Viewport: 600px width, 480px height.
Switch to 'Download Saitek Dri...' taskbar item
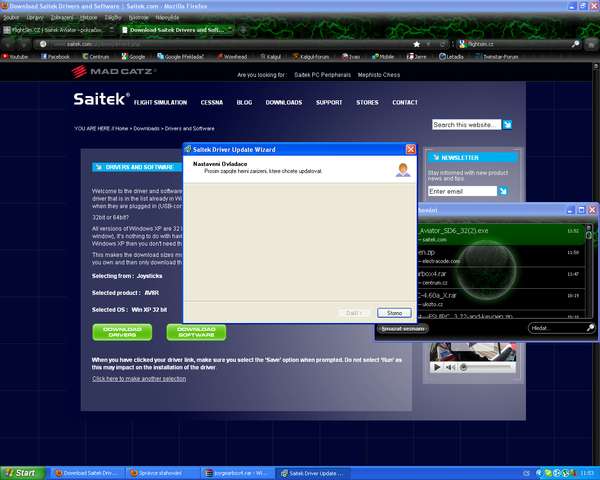[88, 473]
